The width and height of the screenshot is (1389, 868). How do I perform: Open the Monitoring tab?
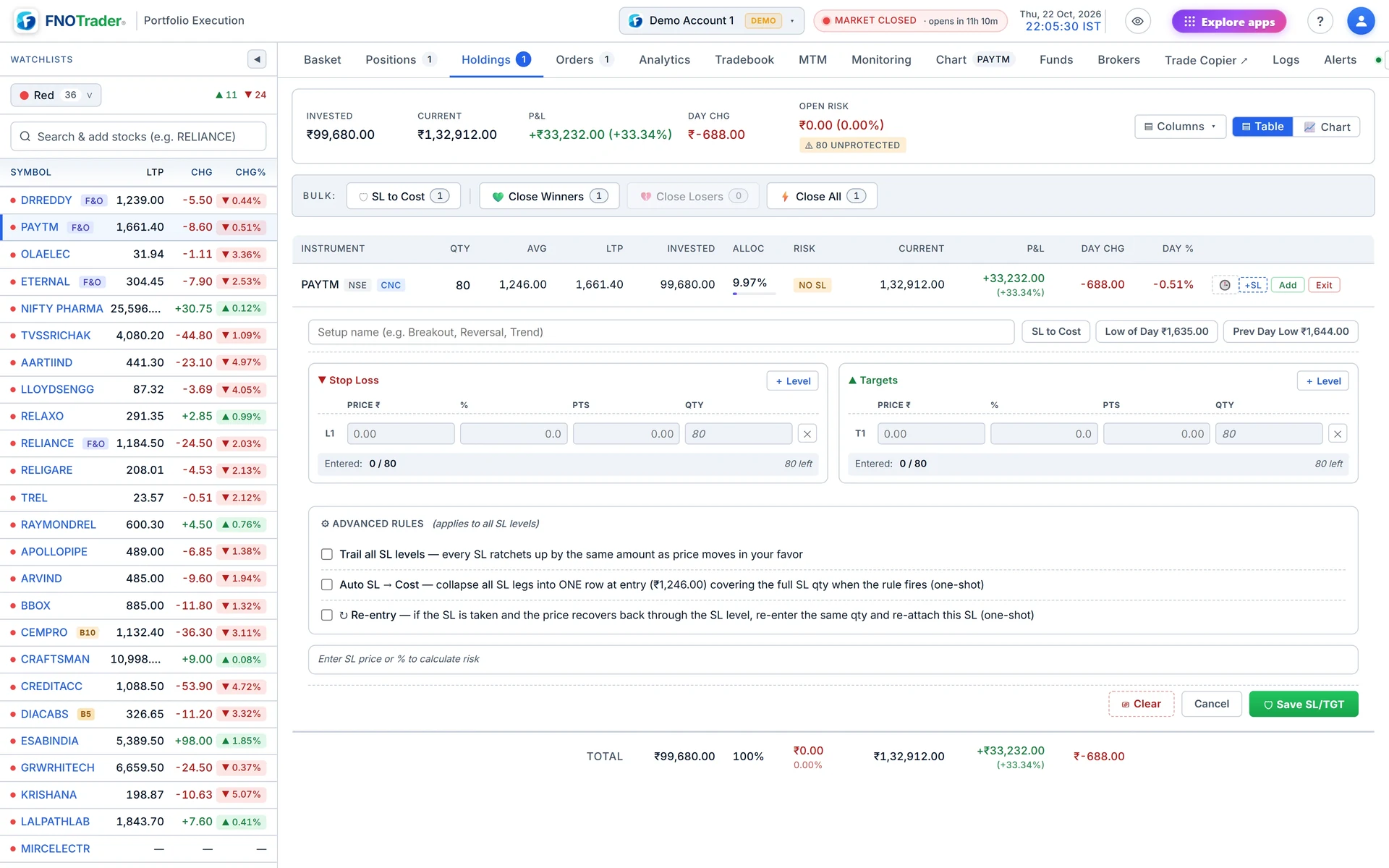pos(881,60)
